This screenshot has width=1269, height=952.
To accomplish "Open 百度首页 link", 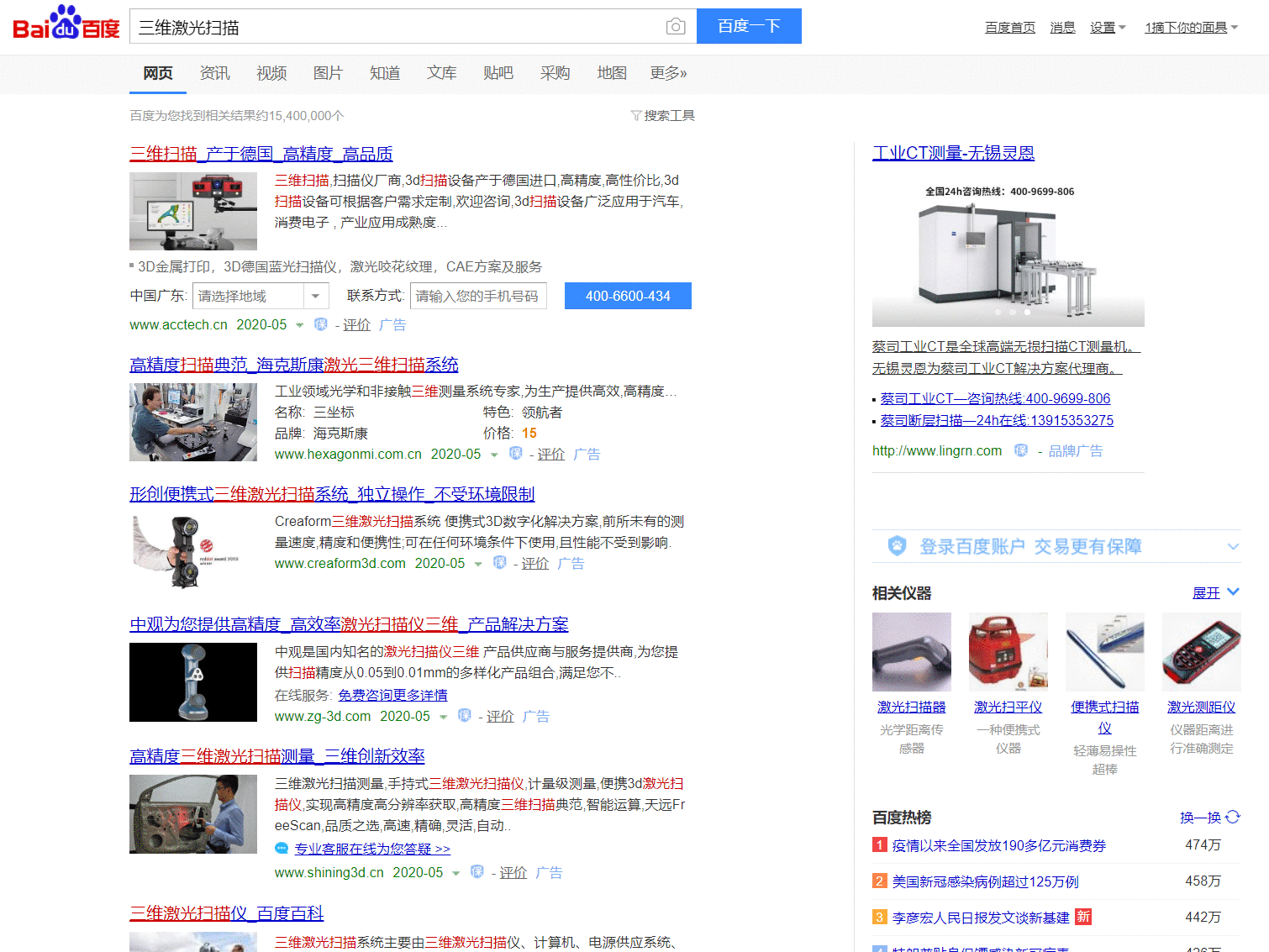I will [1010, 28].
